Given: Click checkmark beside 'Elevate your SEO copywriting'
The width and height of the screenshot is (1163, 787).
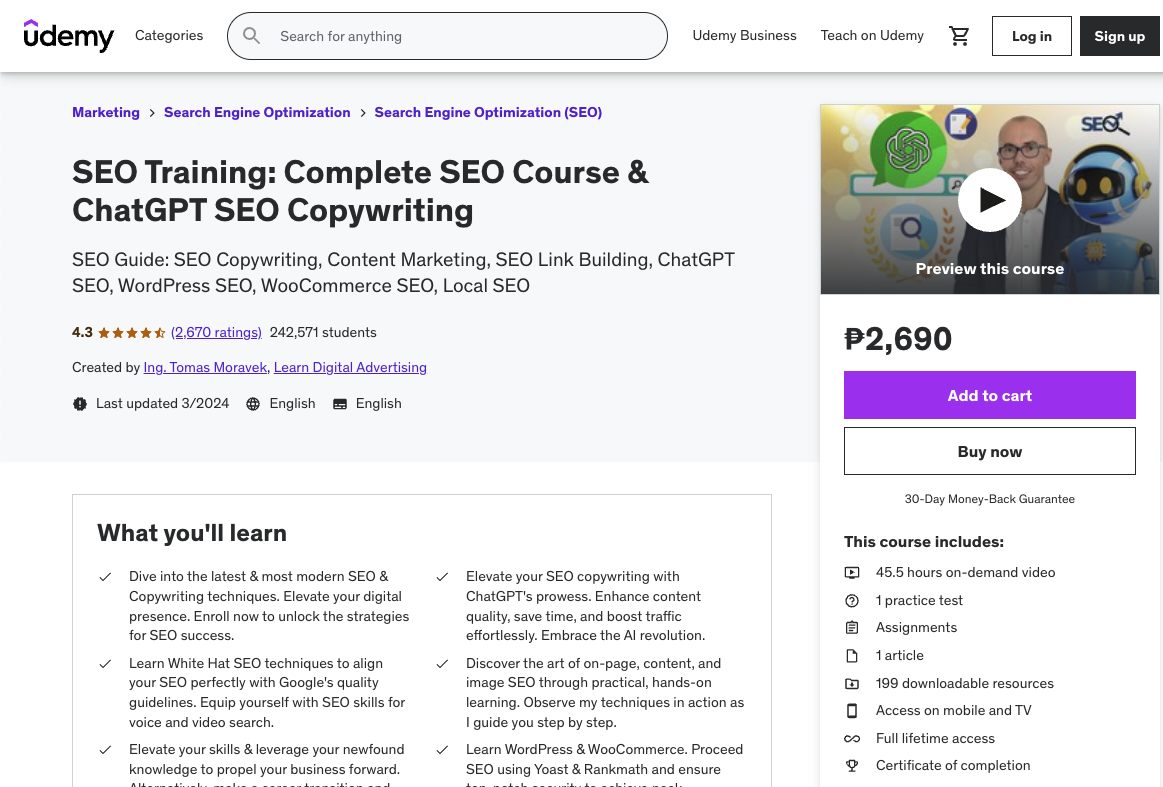Looking at the screenshot, I should coord(442,576).
